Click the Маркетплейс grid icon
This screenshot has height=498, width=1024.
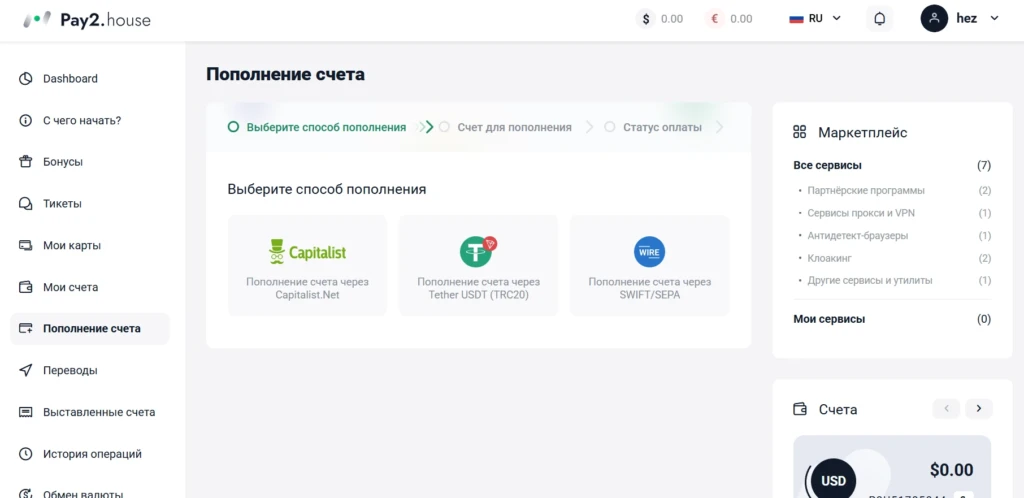[x=799, y=132]
